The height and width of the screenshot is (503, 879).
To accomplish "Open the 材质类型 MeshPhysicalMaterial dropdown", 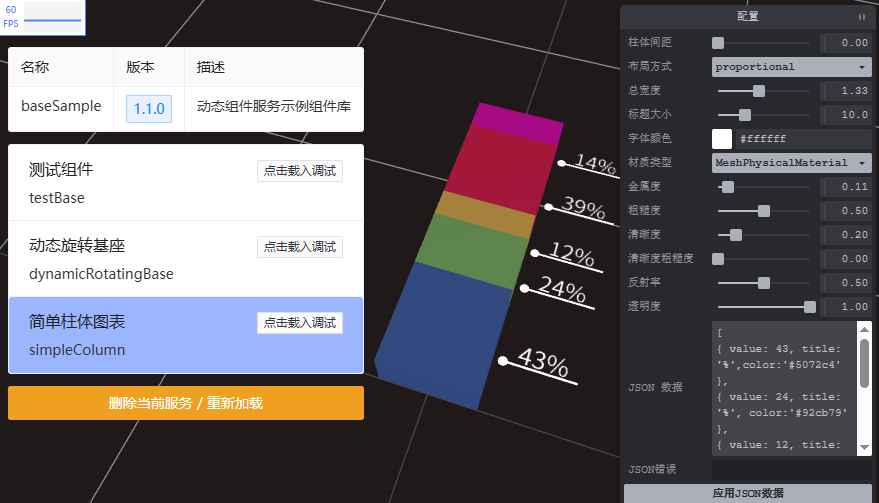I will coord(791,162).
